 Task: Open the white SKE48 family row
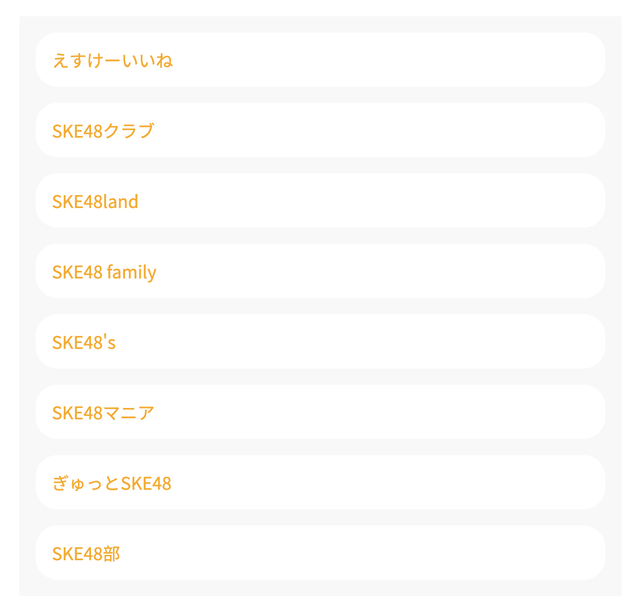[320, 271]
